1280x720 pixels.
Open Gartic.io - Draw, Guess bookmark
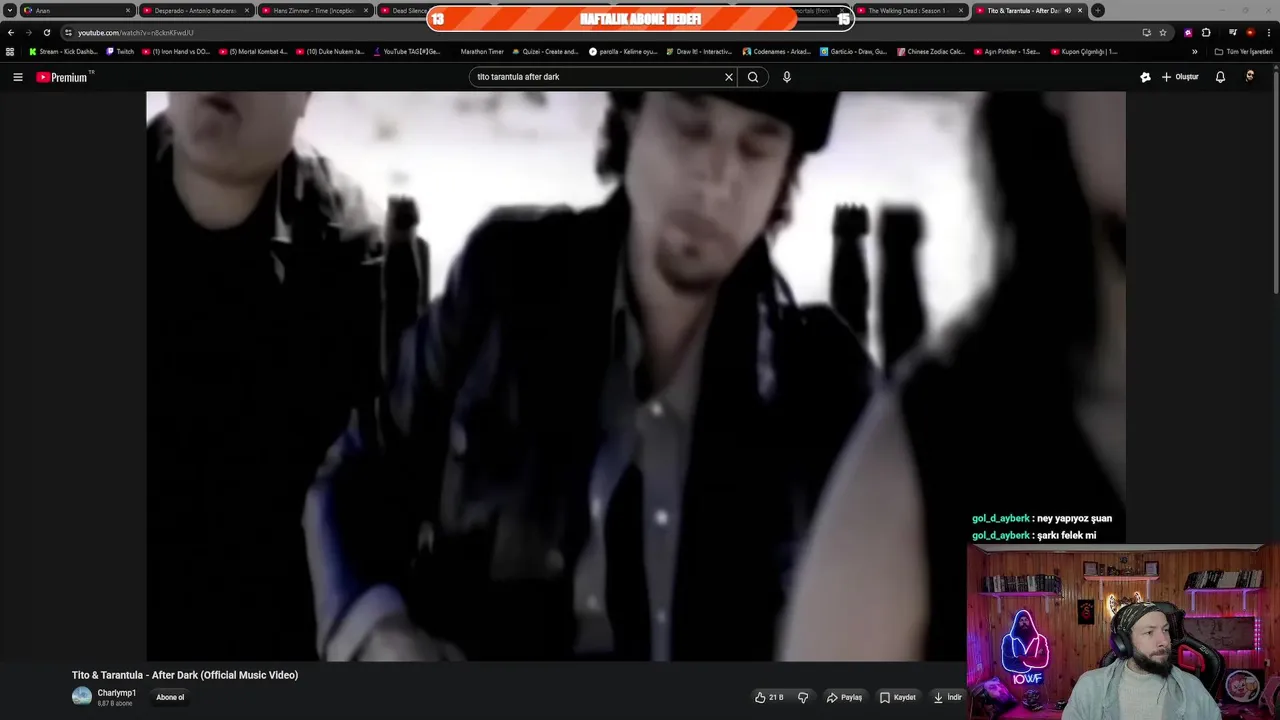(853, 52)
